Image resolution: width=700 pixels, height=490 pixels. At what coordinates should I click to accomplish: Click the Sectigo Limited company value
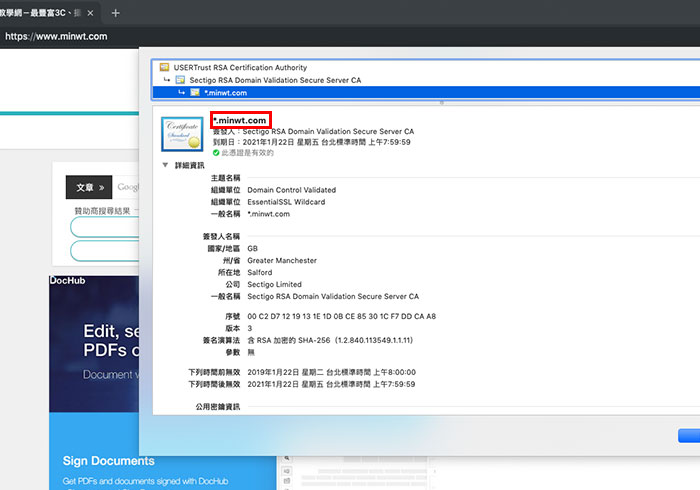(x=275, y=284)
